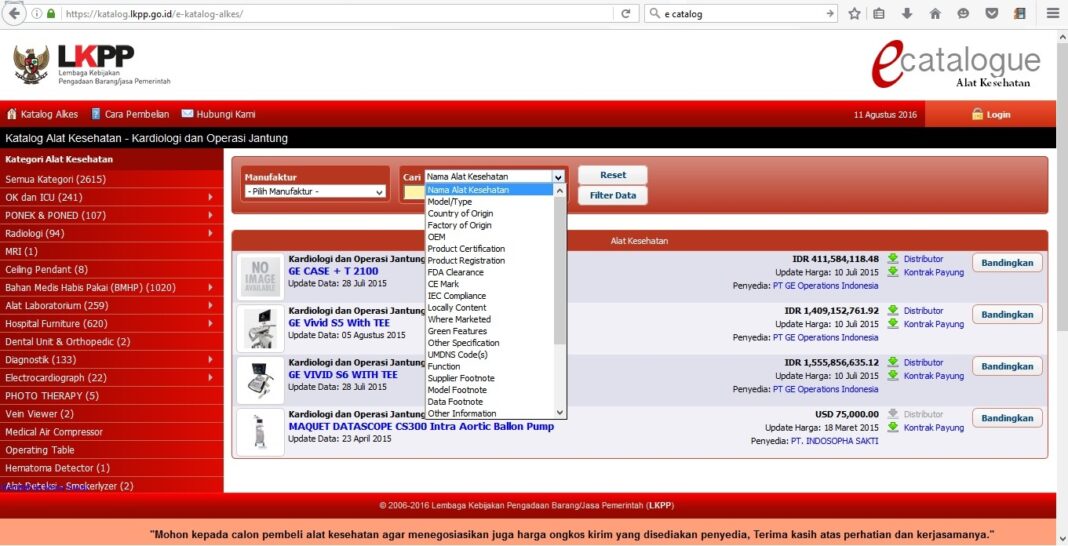1068x546 pixels.
Task: Save the page with the Pocket icon
Action: pyautogui.click(x=991, y=14)
